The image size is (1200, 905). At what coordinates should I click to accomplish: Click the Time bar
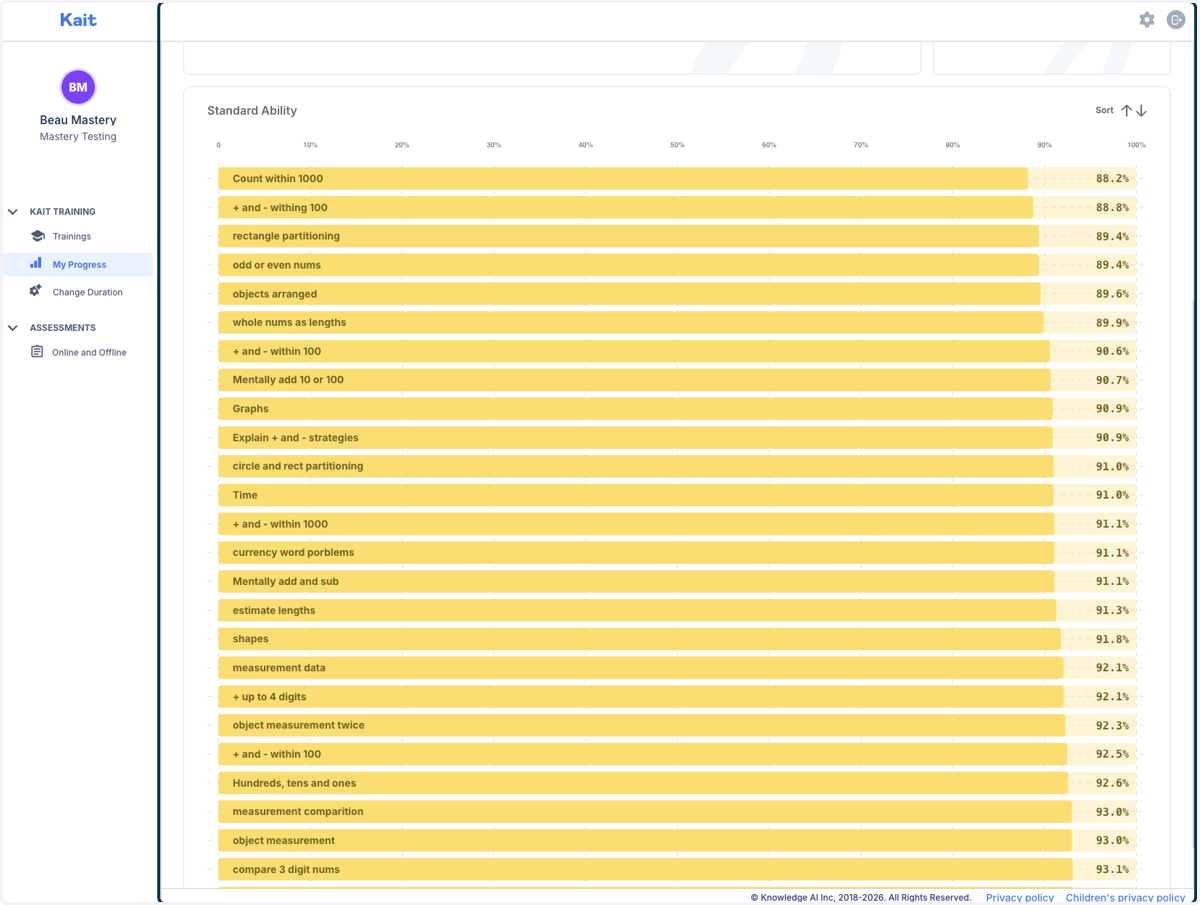pyautogui.click(x=636, y=495)
